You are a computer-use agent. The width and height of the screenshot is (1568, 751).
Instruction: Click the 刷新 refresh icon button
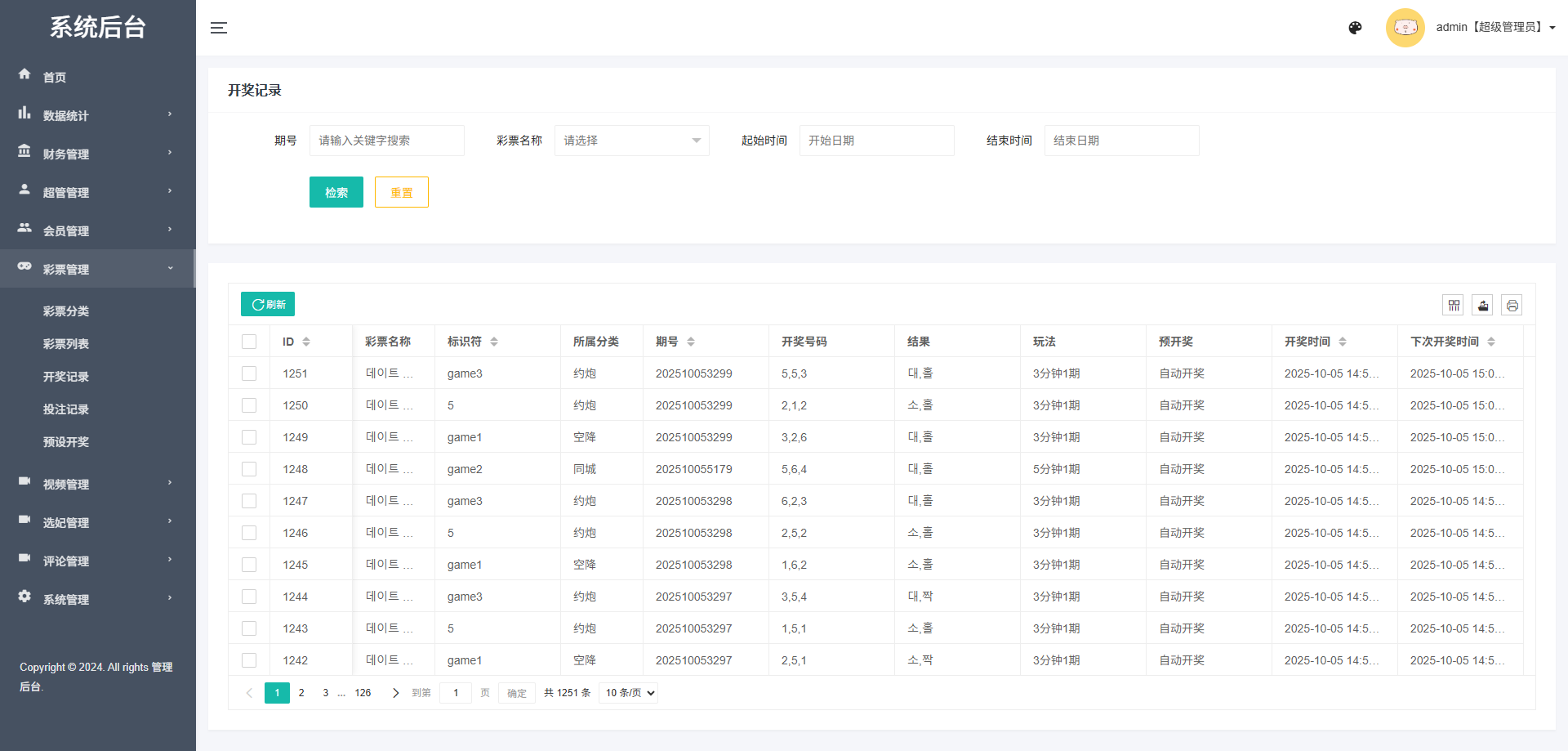point(267,303)
